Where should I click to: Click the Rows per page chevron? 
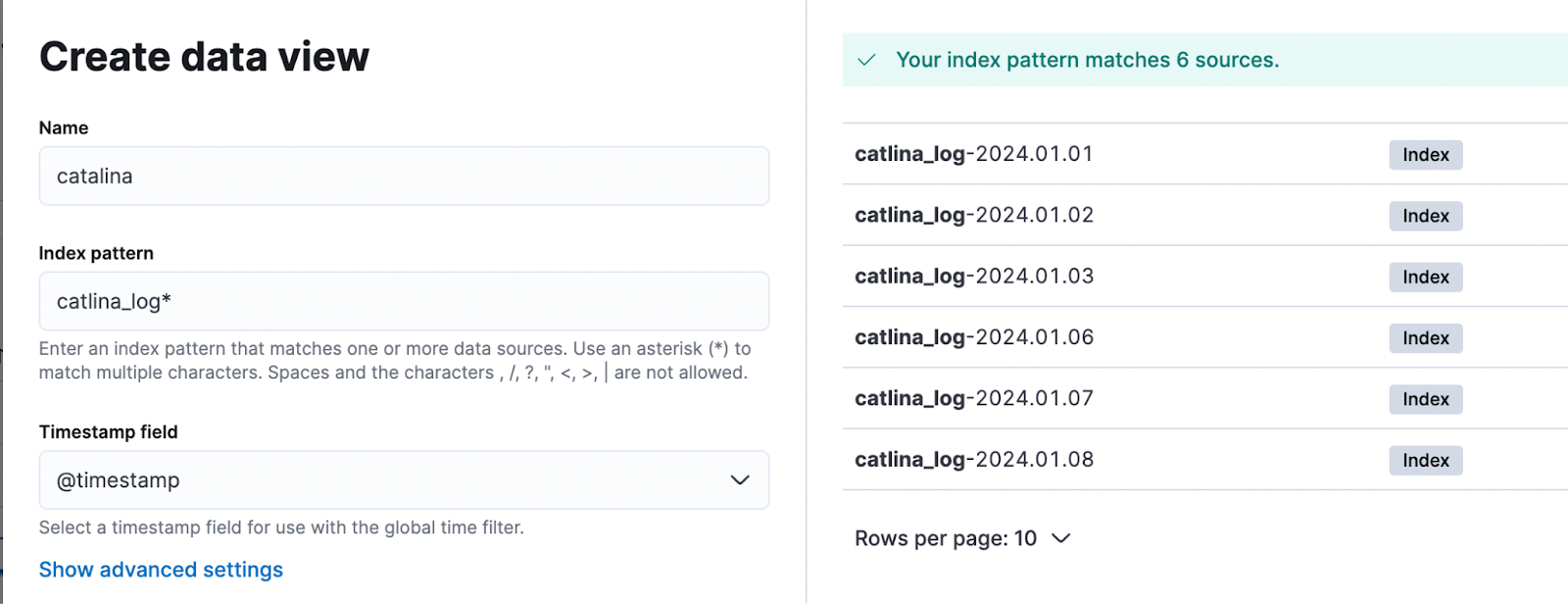coord(1061,538)
